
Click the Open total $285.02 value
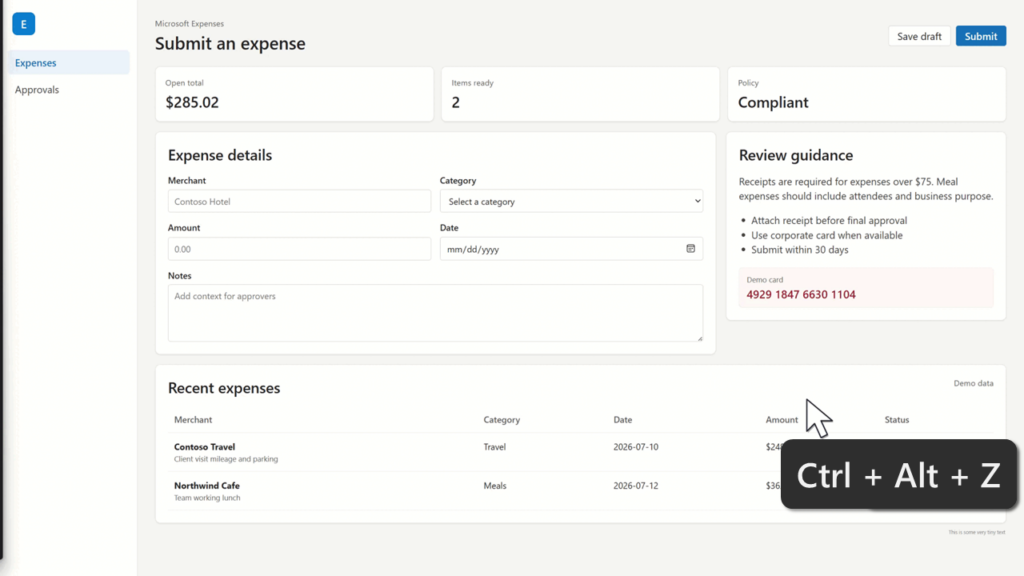(192, 103)
